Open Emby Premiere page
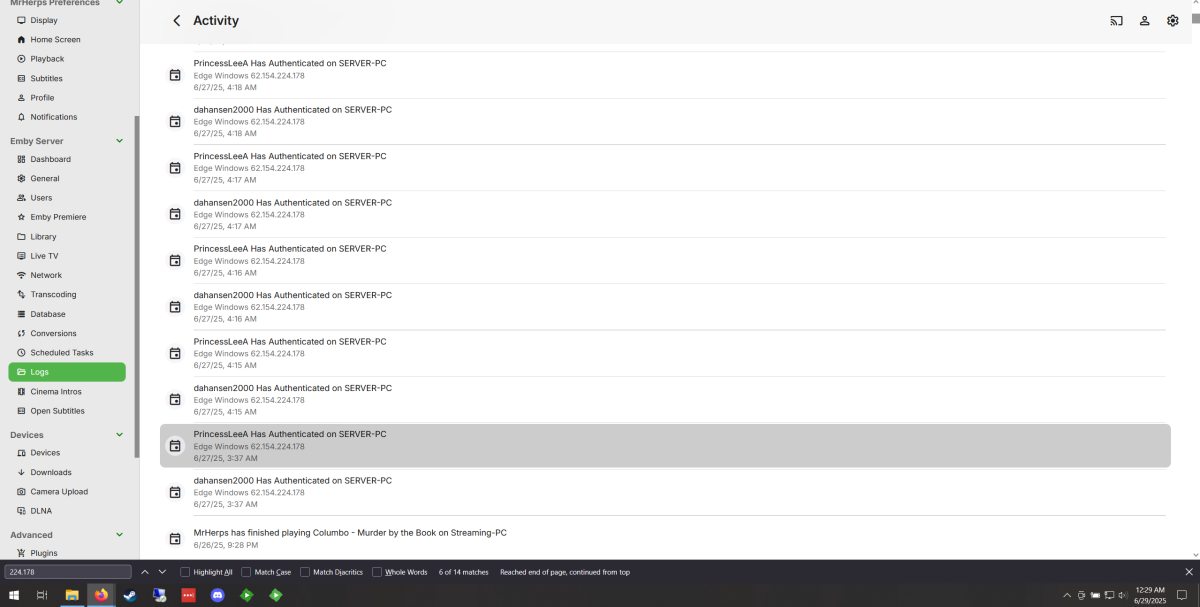 [67, 217]
